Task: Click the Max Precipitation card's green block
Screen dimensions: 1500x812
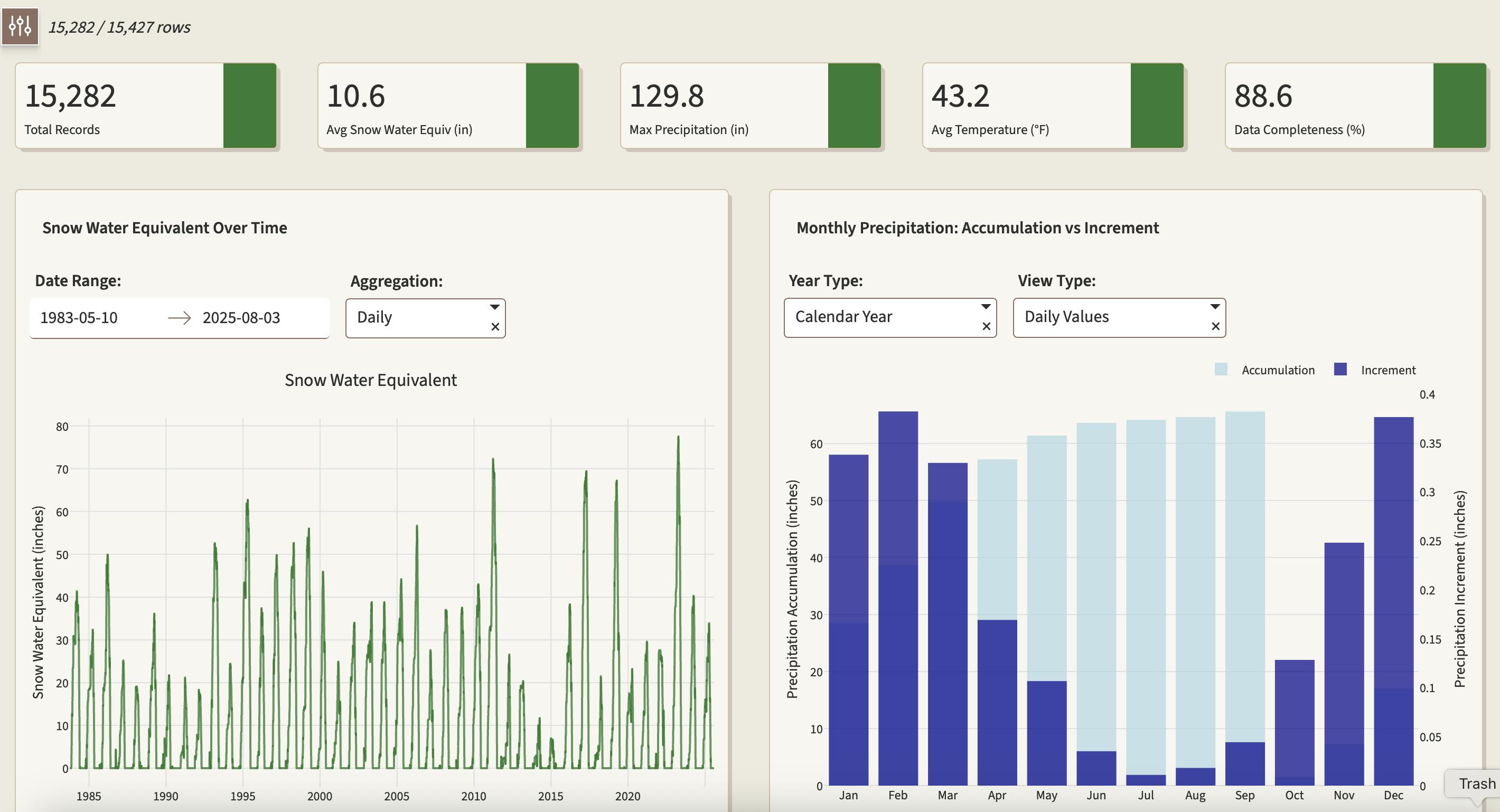Action: (x=854, y=106)
